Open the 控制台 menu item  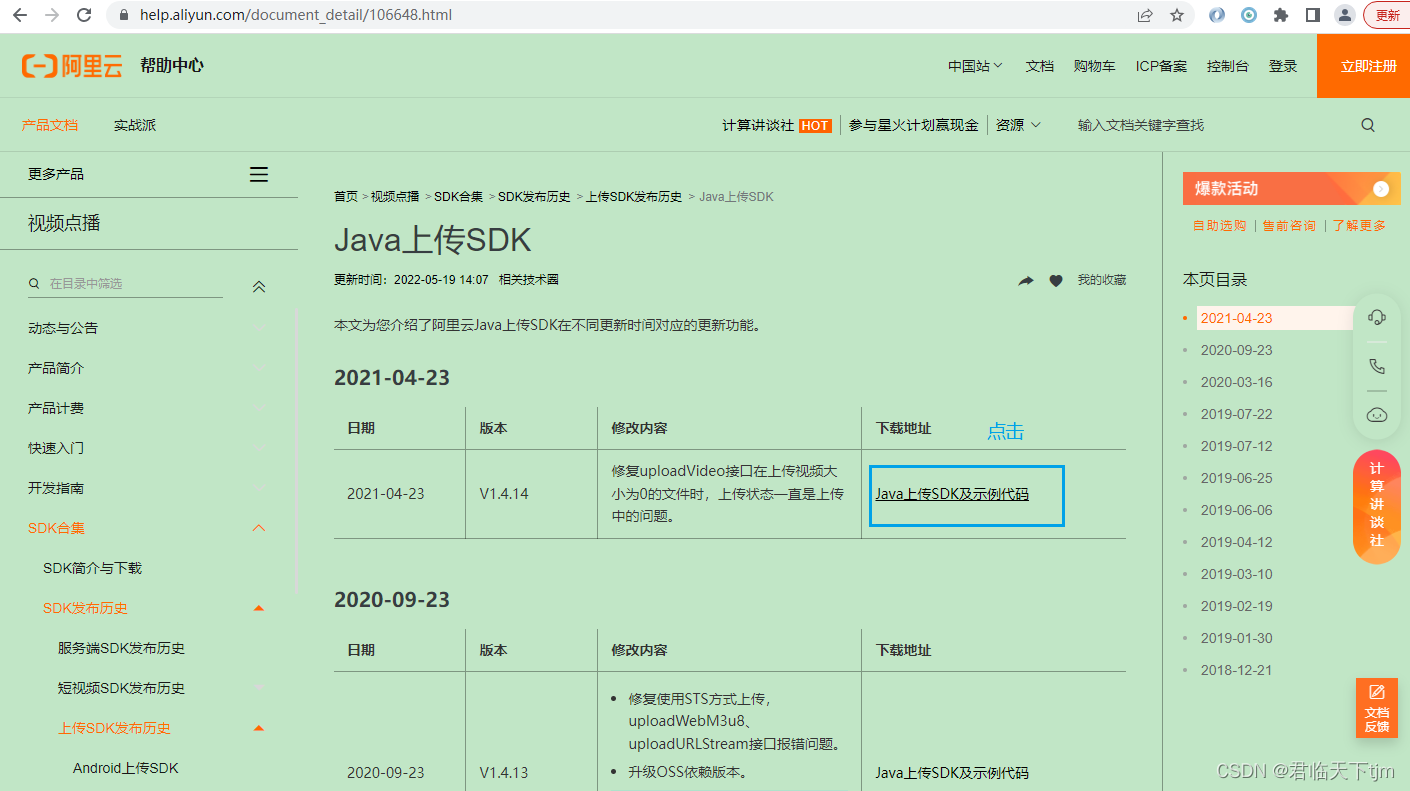pyautogui.click(x=1227, y=64)
